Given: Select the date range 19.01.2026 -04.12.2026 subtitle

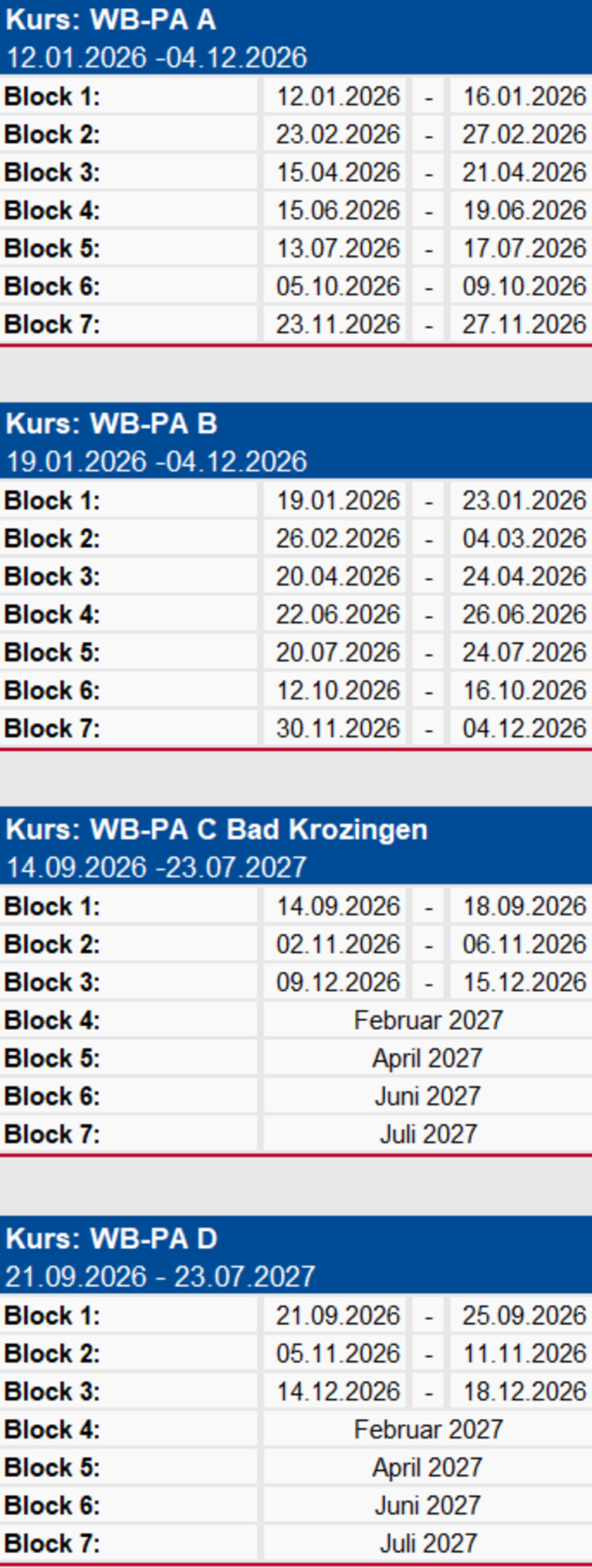Looking at the screenshot, I should click(x=156, y=461).
